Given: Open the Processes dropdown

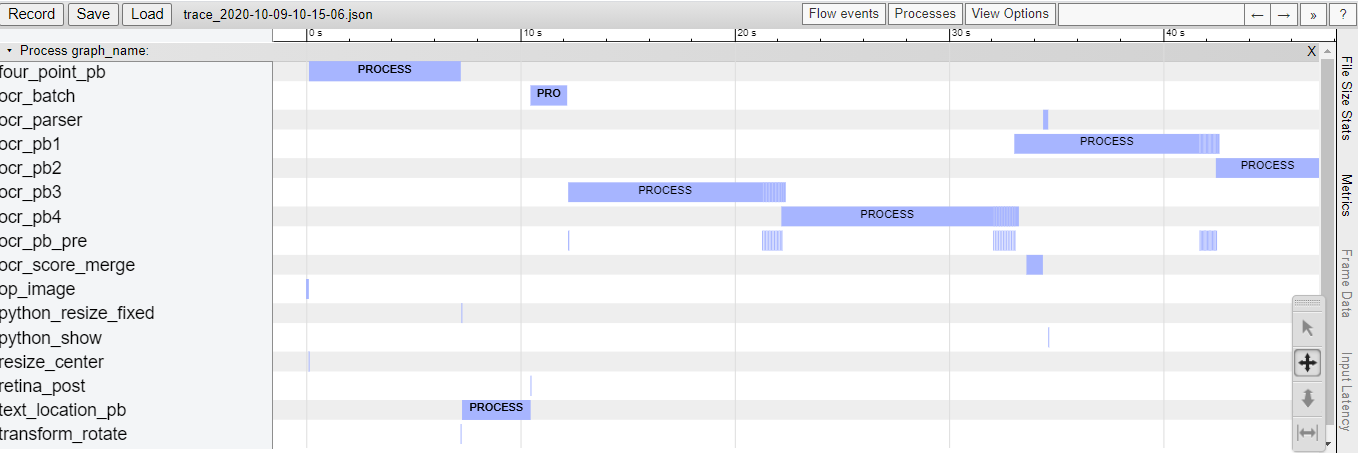Looking at the screenshot, I should 925,14.
